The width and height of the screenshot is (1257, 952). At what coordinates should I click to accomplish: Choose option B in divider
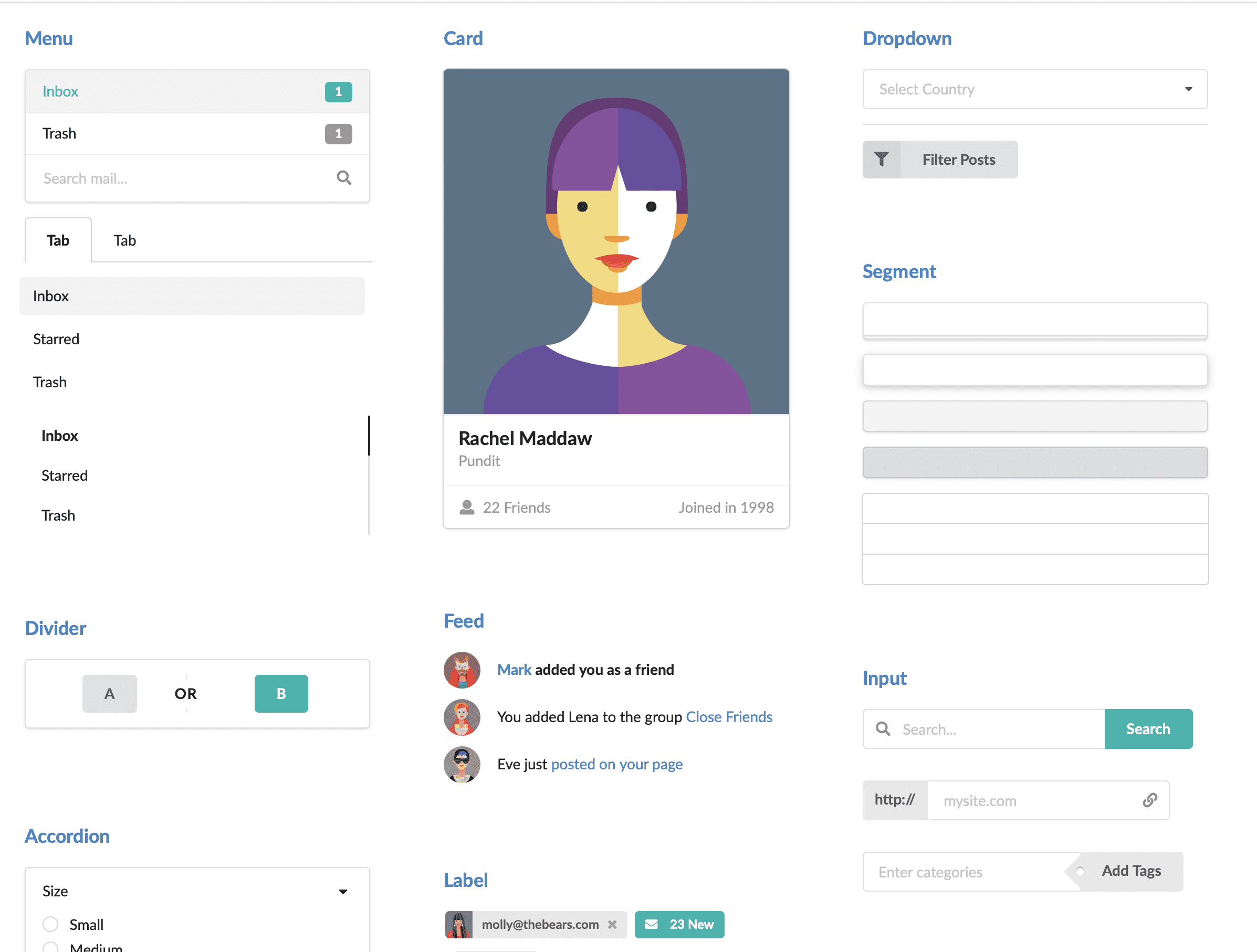pyautogui.click(x=281, y=694)
